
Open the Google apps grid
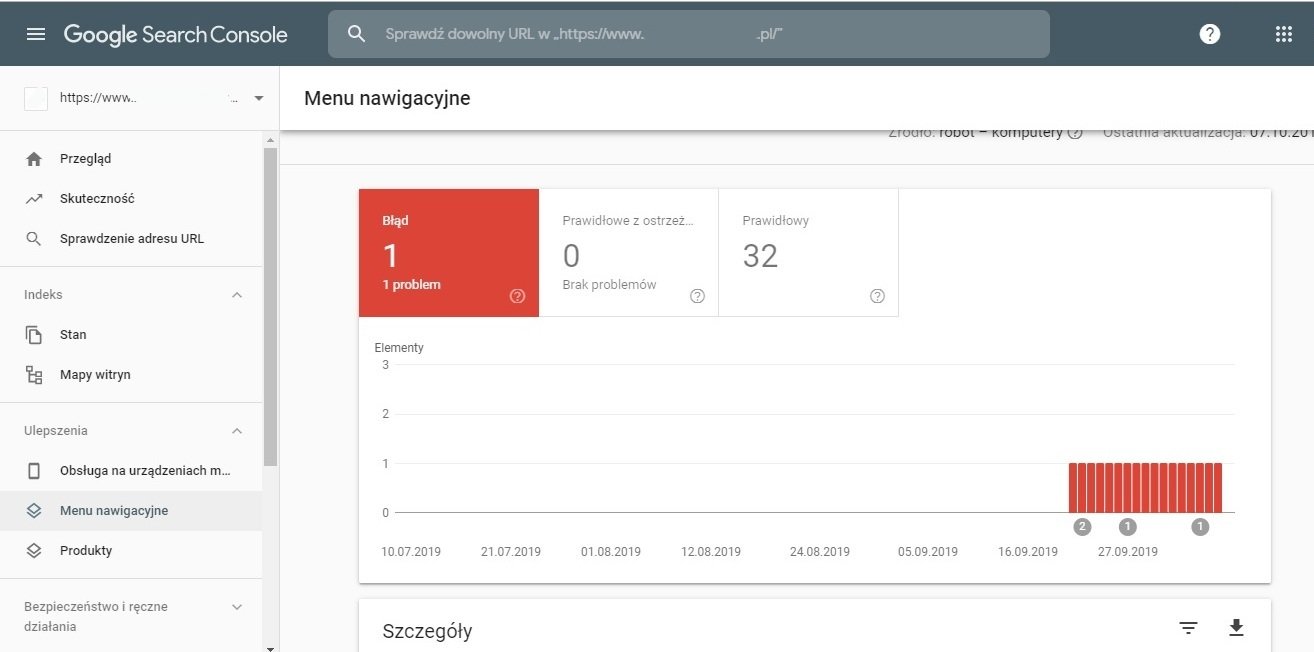coord(1285,34)
